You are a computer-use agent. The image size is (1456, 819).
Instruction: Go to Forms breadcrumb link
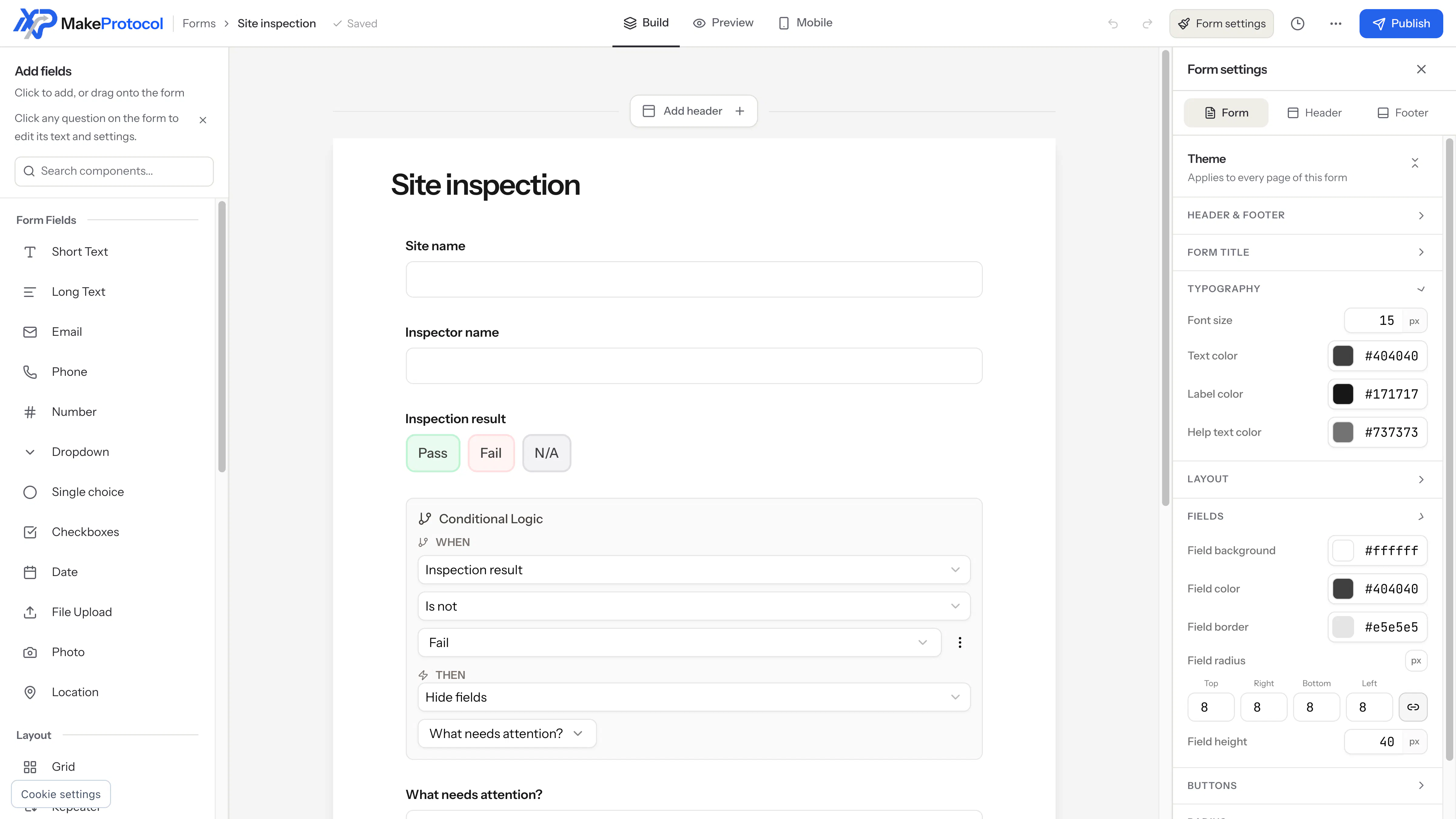[x=199, y=24]
